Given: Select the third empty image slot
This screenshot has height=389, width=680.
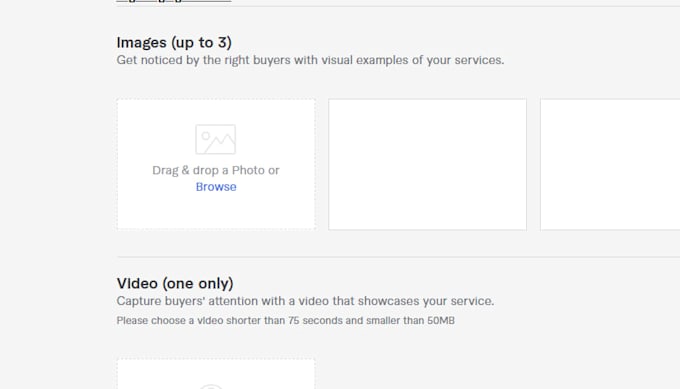Looking at the screenshot, I should (610, 164).
